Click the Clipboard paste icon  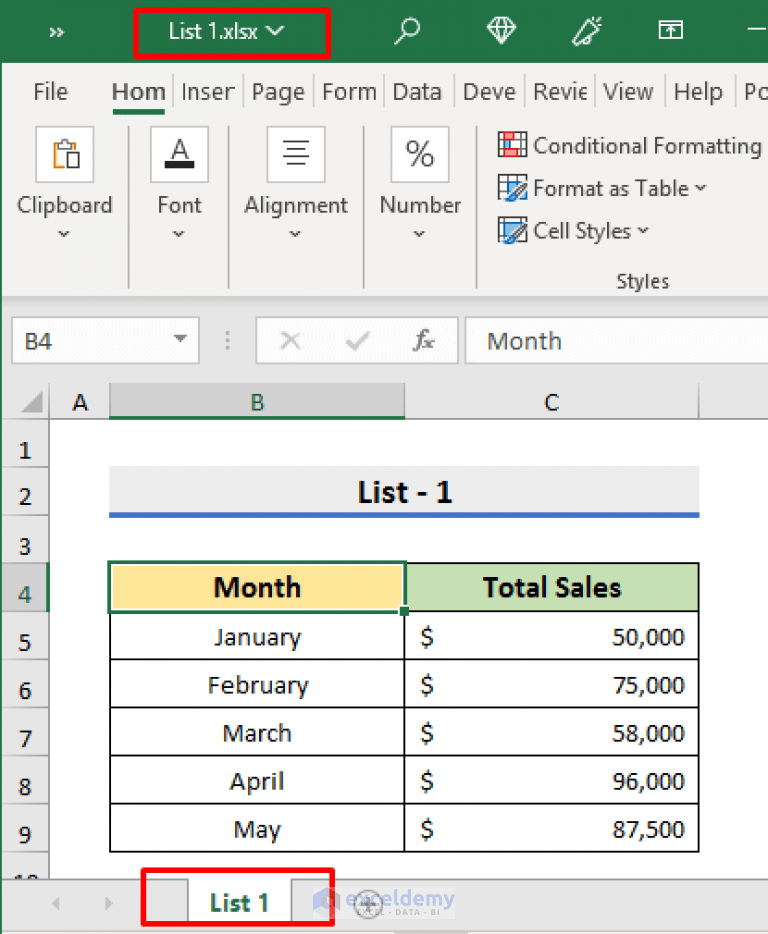[64, 154]
